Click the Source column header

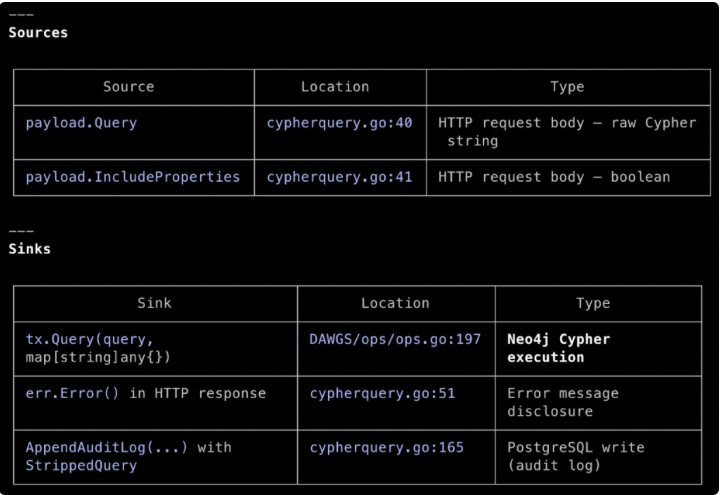click(x=129, y=87)
